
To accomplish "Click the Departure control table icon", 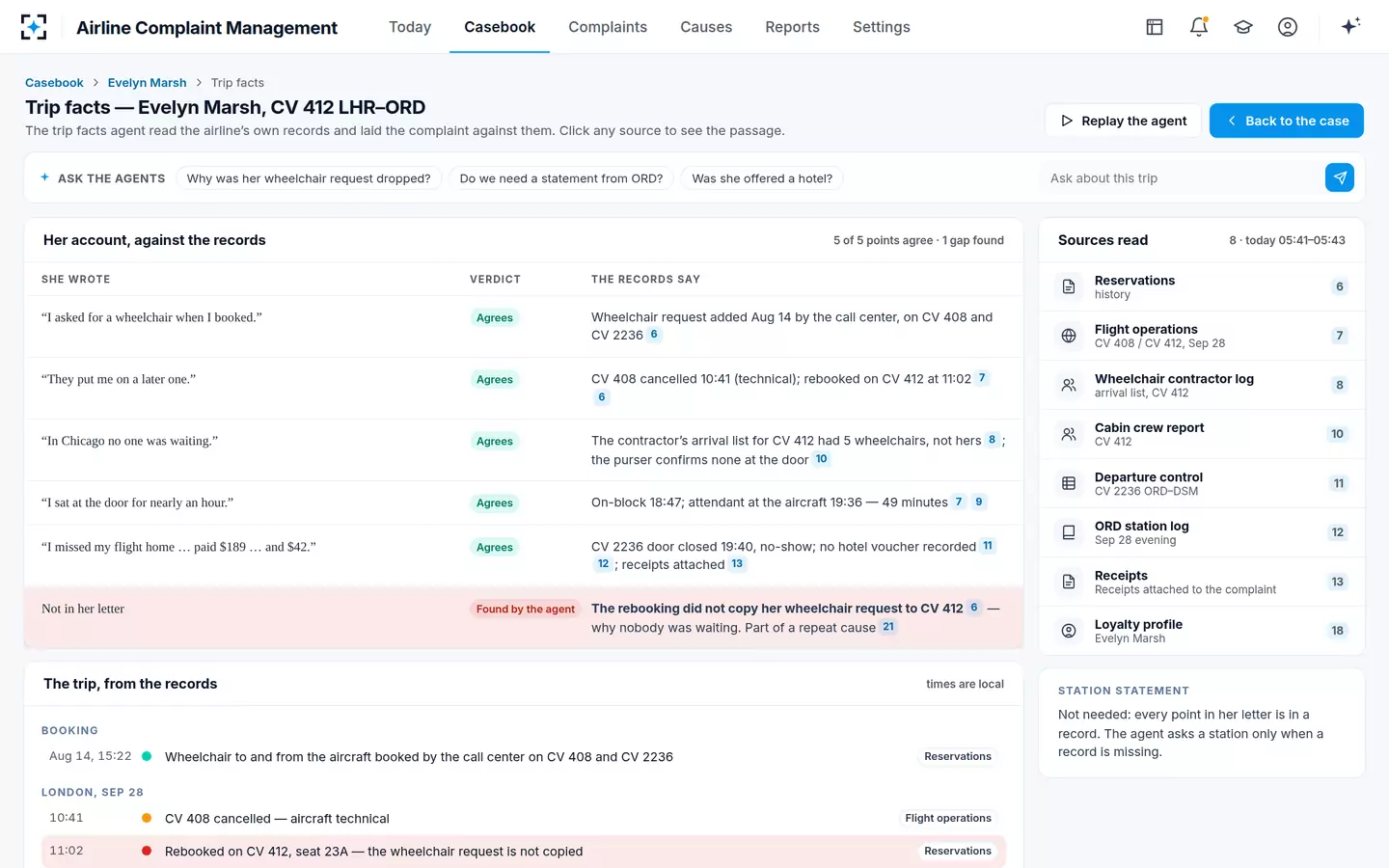I will coord(1069,483).
